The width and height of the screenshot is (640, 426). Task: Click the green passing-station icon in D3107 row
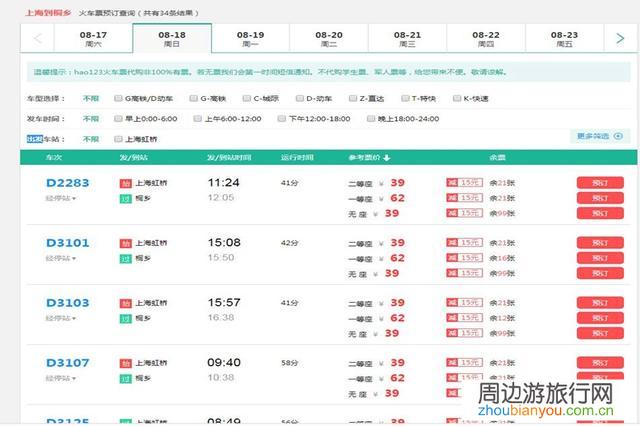(126, 379)
